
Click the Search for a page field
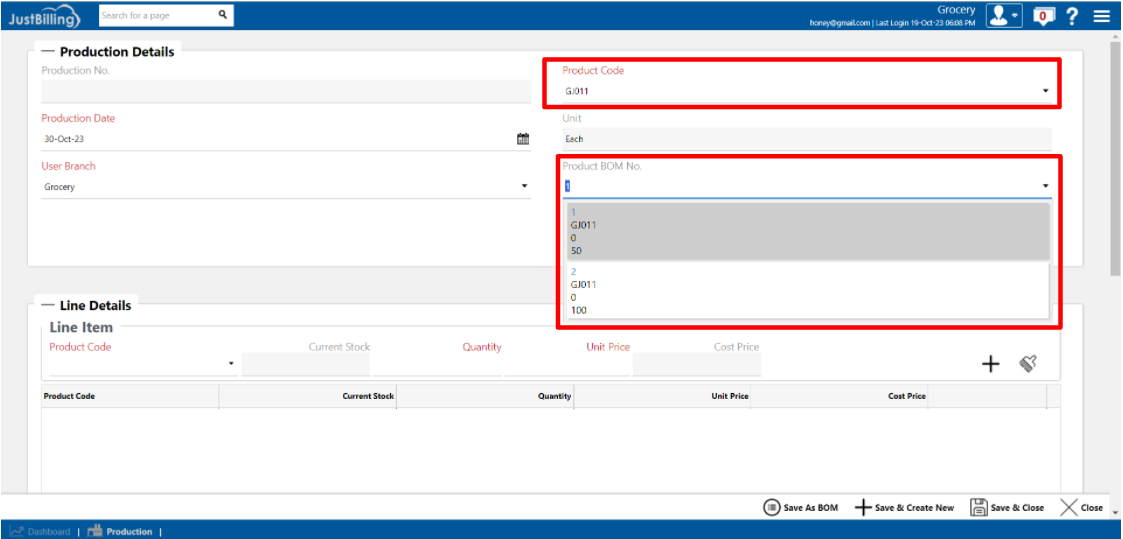[157, 15]
